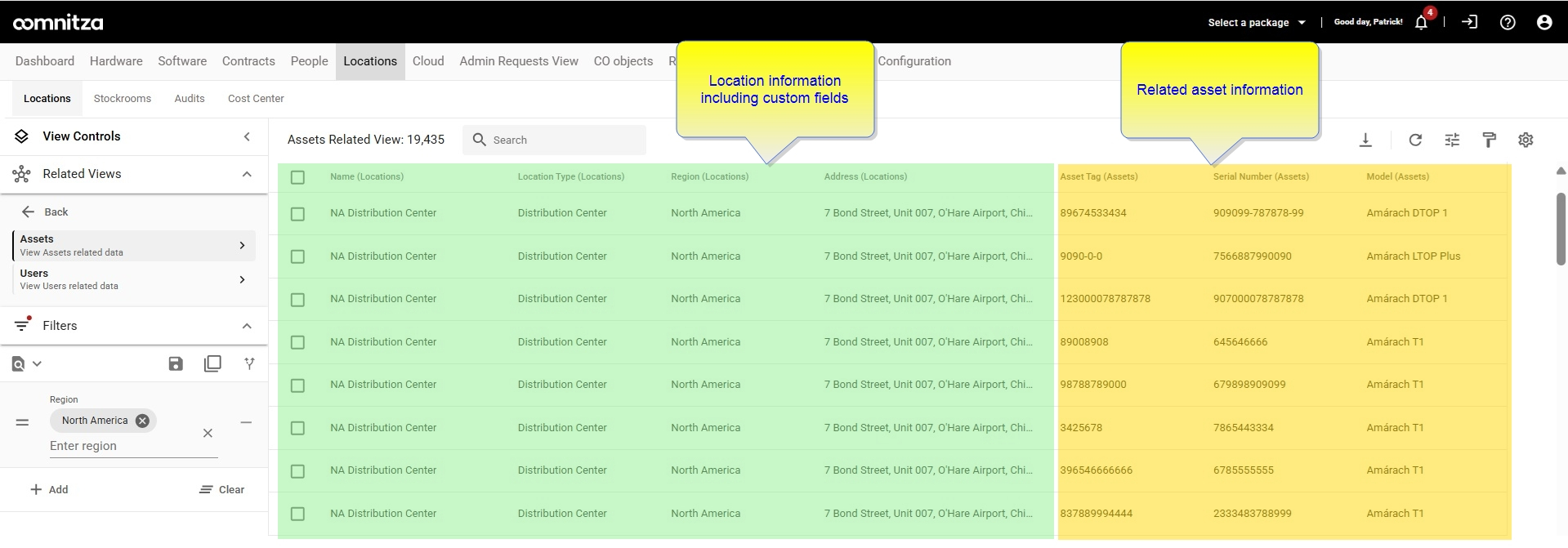This screenshot has width=1568, height=548.
Task: Check row with asset tag 123000078787878
Action: click(297, 300)
